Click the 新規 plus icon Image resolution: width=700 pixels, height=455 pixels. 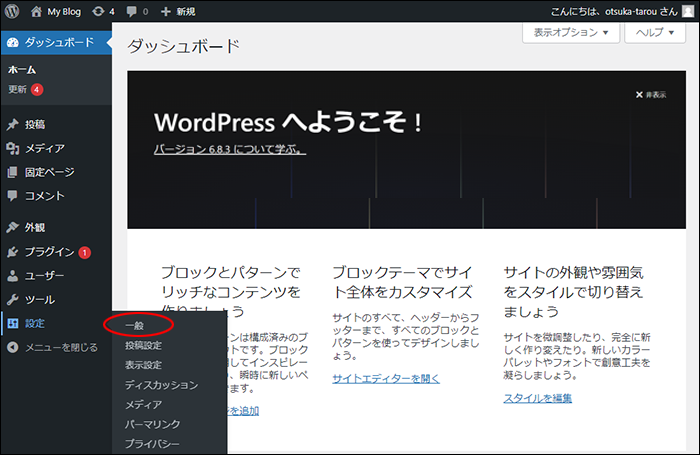point(167,12)
